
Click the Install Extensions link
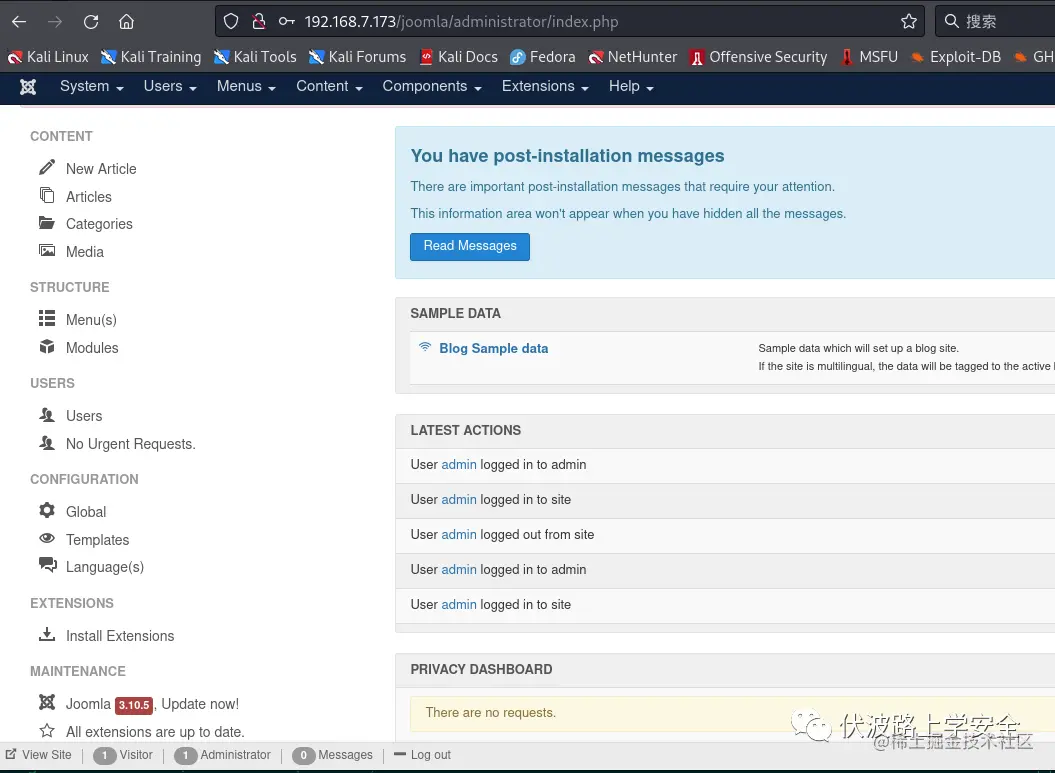120,636
